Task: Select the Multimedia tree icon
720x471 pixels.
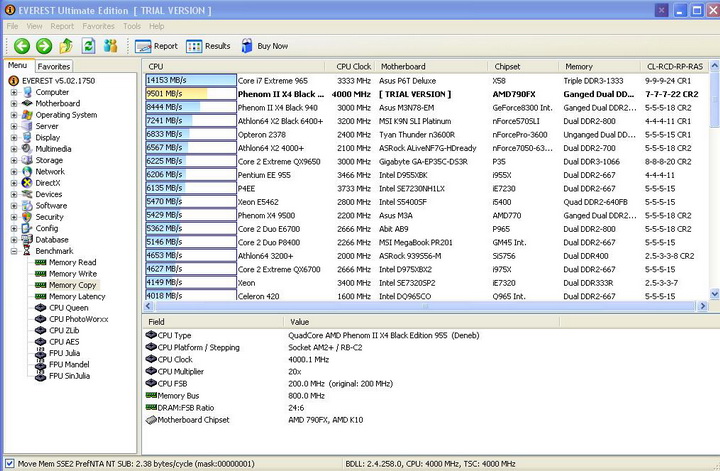Action: 28,149
